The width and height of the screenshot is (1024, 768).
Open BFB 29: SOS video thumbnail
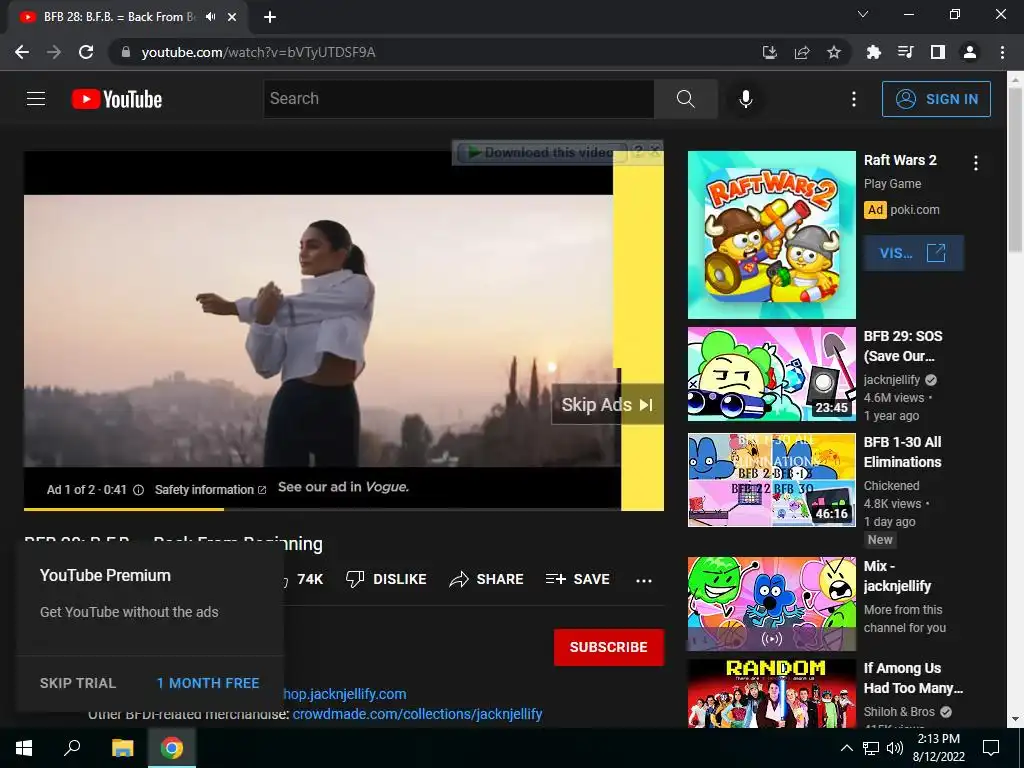pyautogui.click(x=772, y=374)
